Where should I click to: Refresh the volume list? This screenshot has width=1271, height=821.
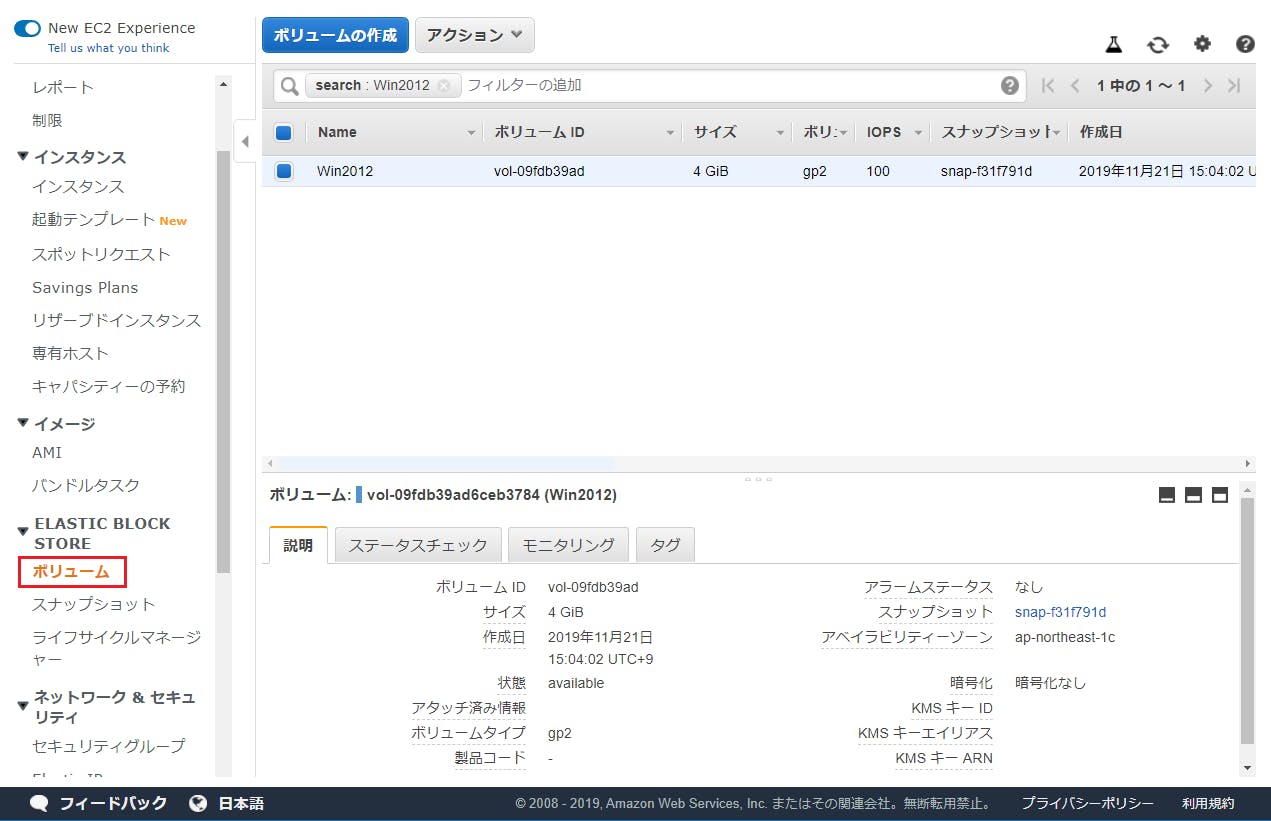click(x=1158, y=44)
